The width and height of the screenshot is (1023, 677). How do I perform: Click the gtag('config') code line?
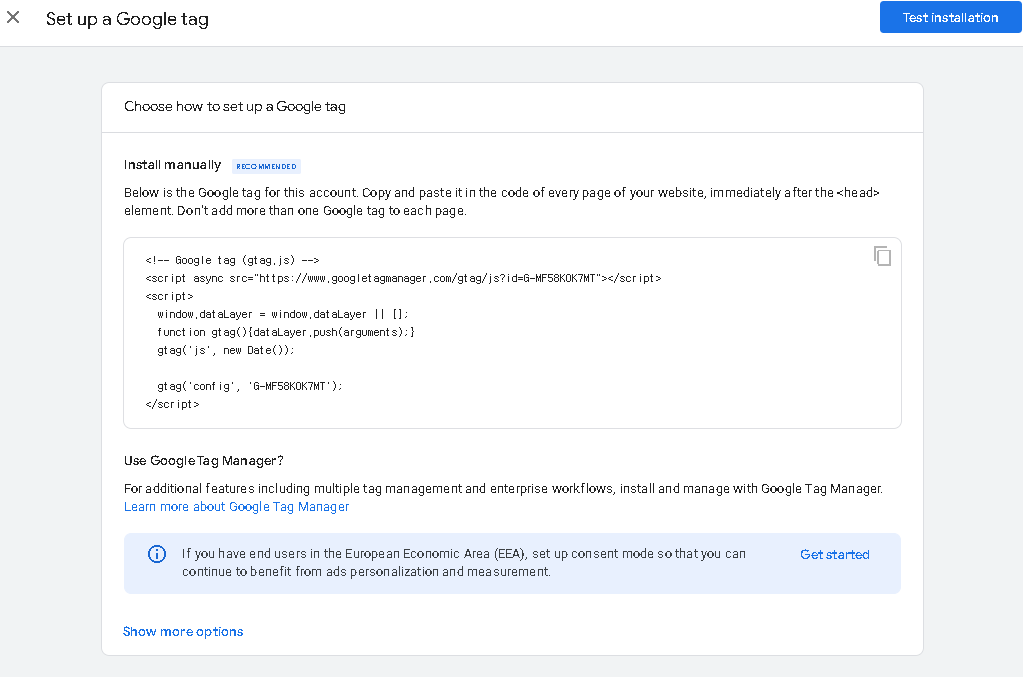point(249,386)
